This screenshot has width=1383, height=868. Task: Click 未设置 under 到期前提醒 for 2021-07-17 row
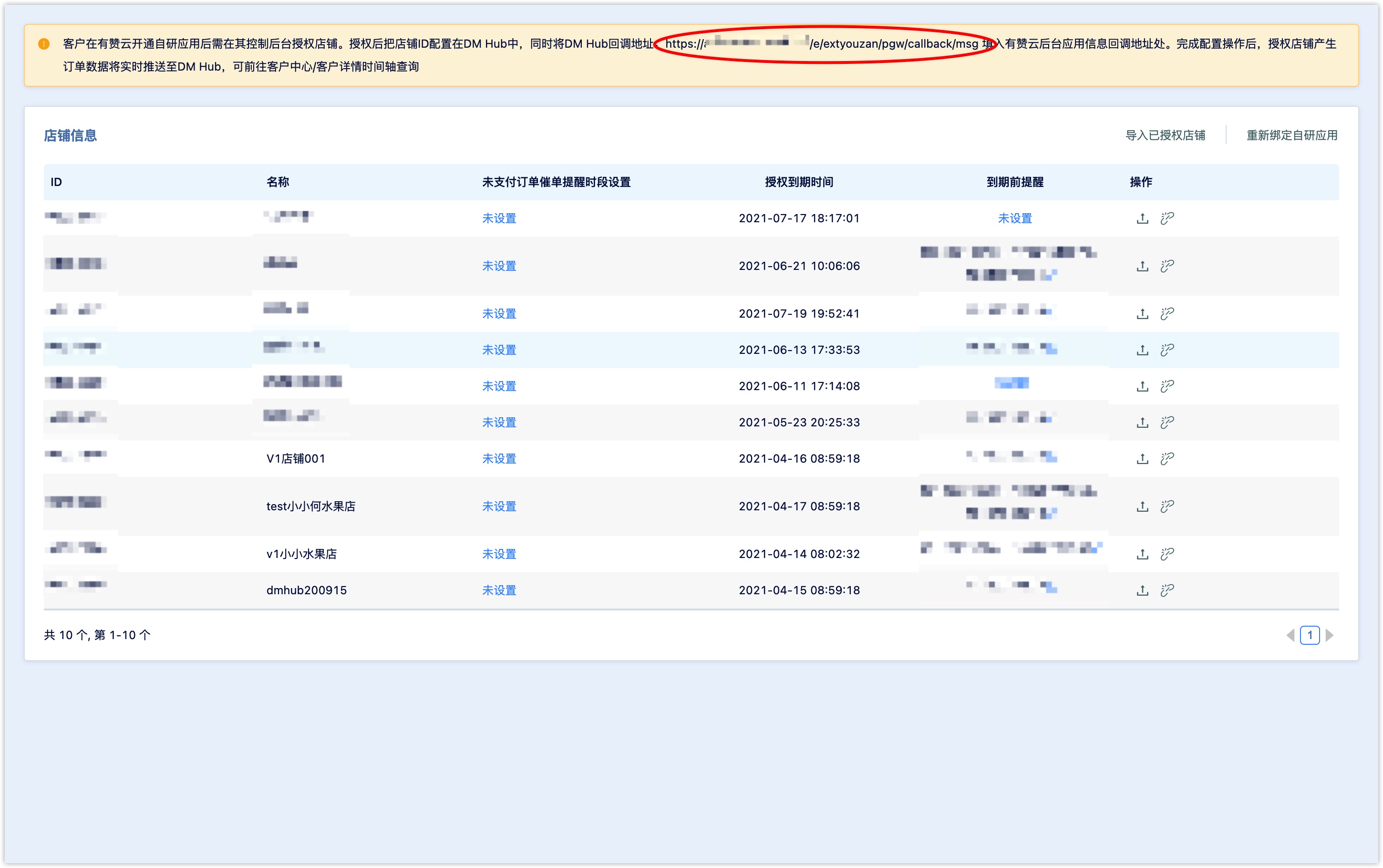(x=1014, y=218)
